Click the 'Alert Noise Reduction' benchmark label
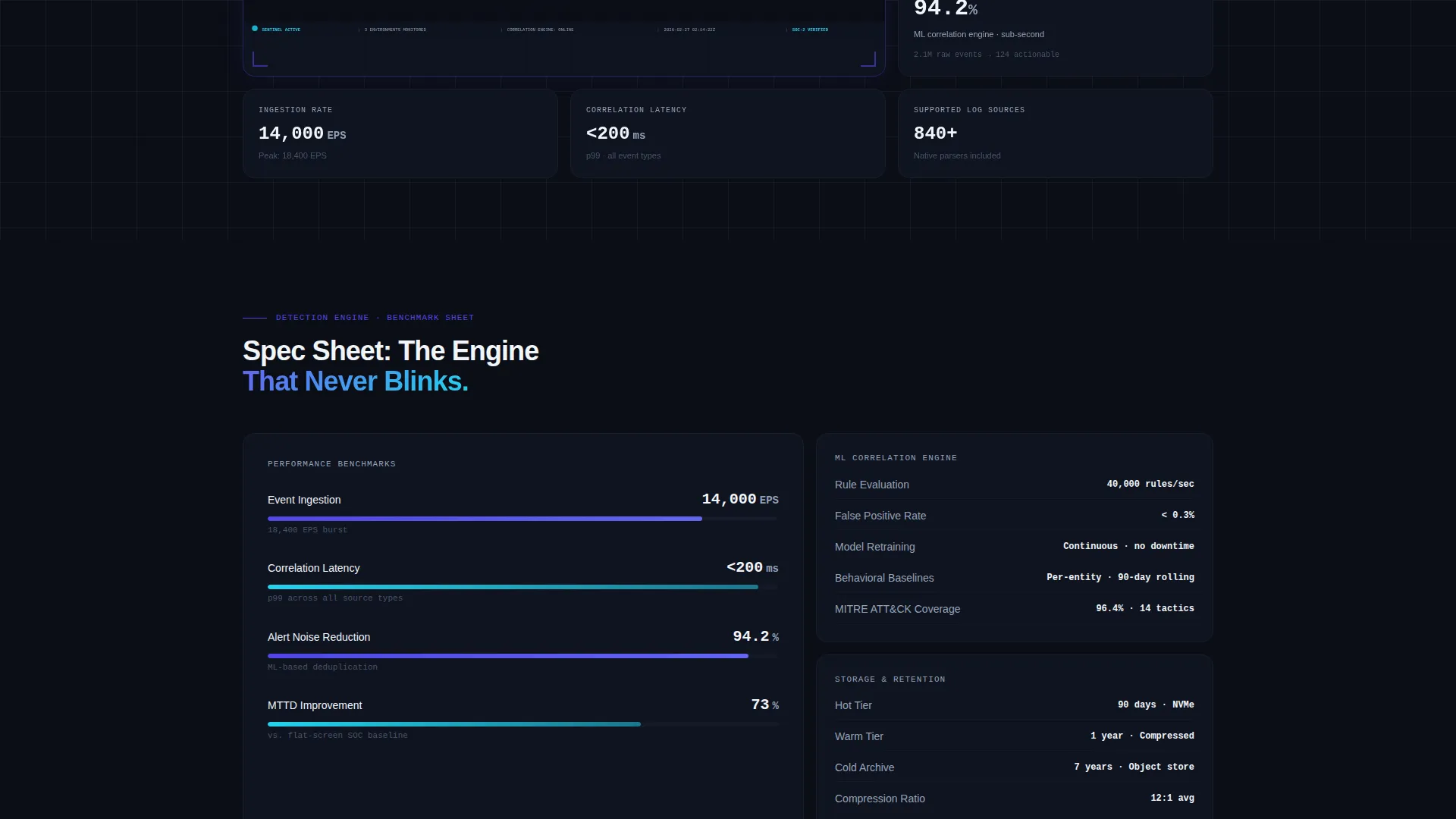This screenshot has height=819, width=1456. [318, 637]
